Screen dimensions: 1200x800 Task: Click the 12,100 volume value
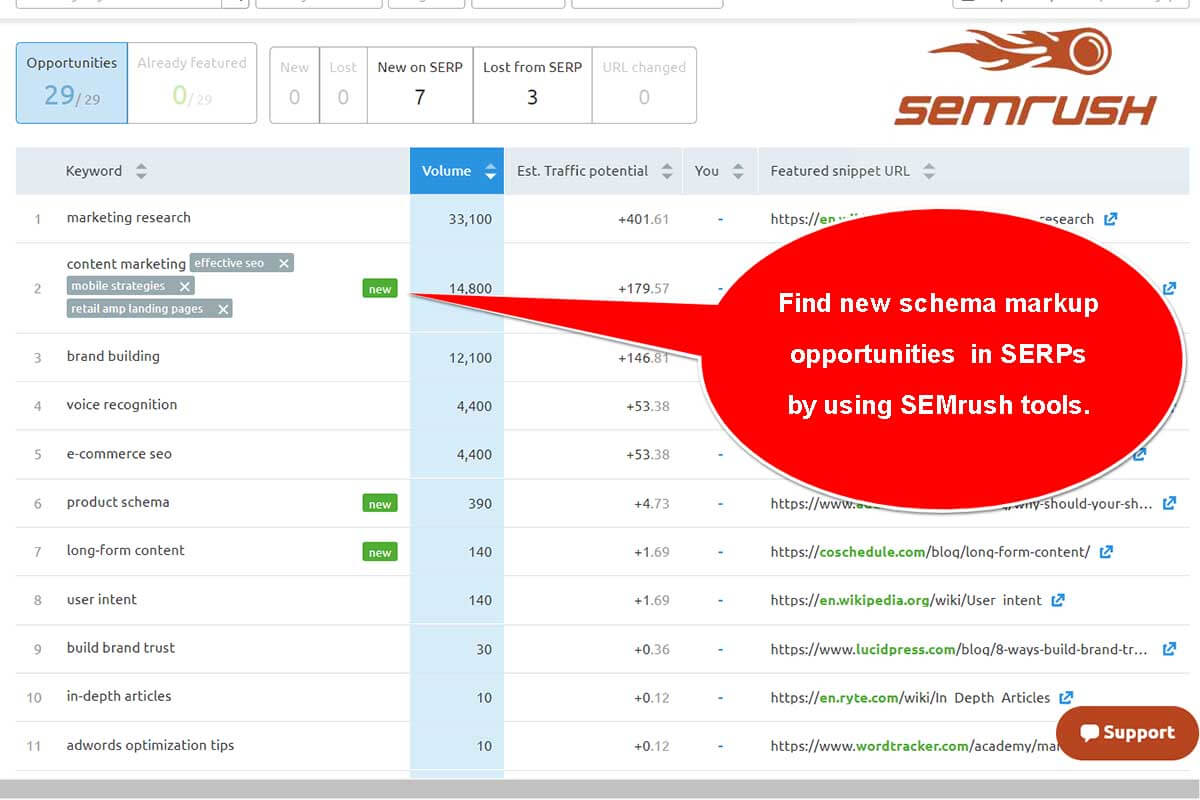pos(470,357)
